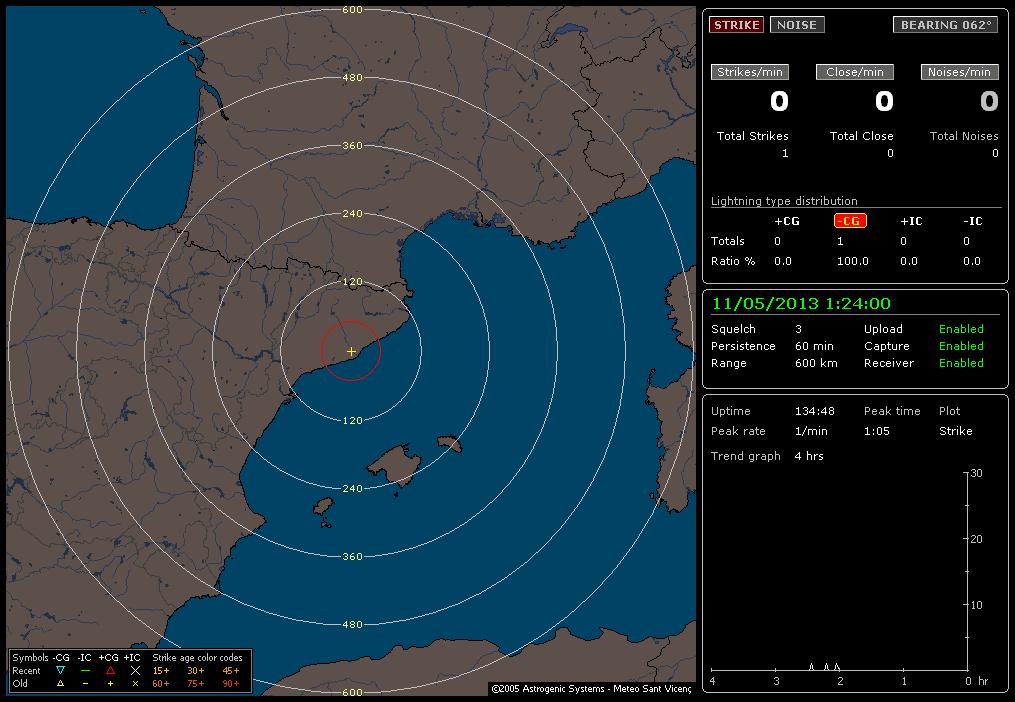Click the Total Close label
Screen dimensions: 1015x702
pos(862,136)
